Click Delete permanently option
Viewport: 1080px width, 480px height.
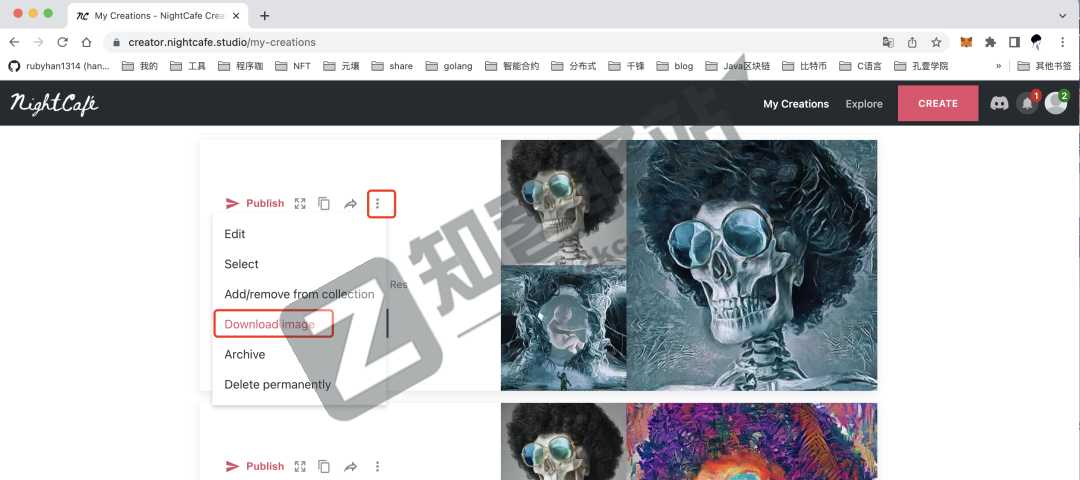[277, 384]
